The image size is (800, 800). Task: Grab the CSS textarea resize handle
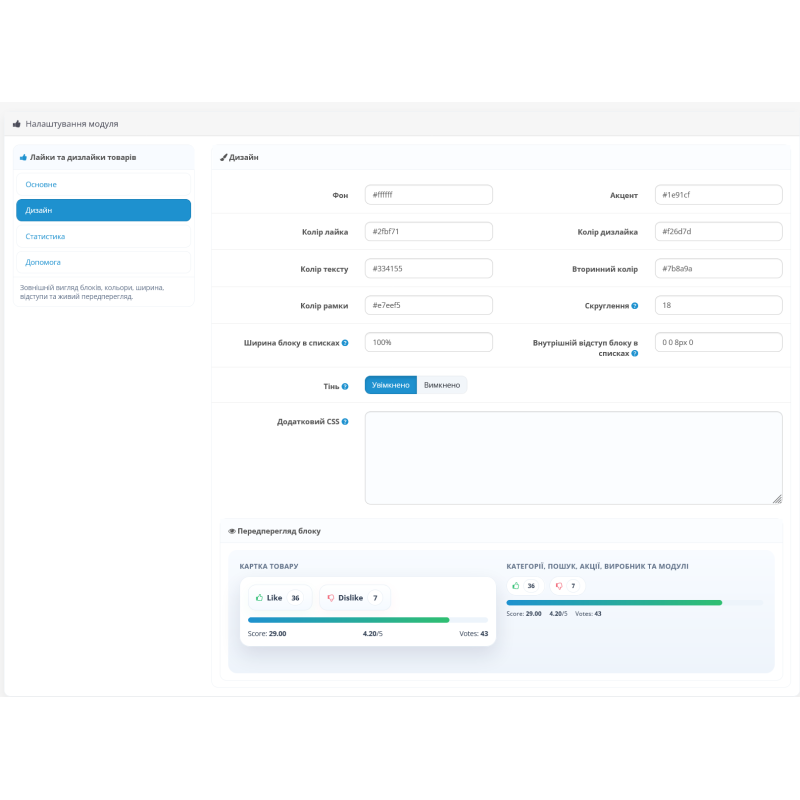[777, 499]
